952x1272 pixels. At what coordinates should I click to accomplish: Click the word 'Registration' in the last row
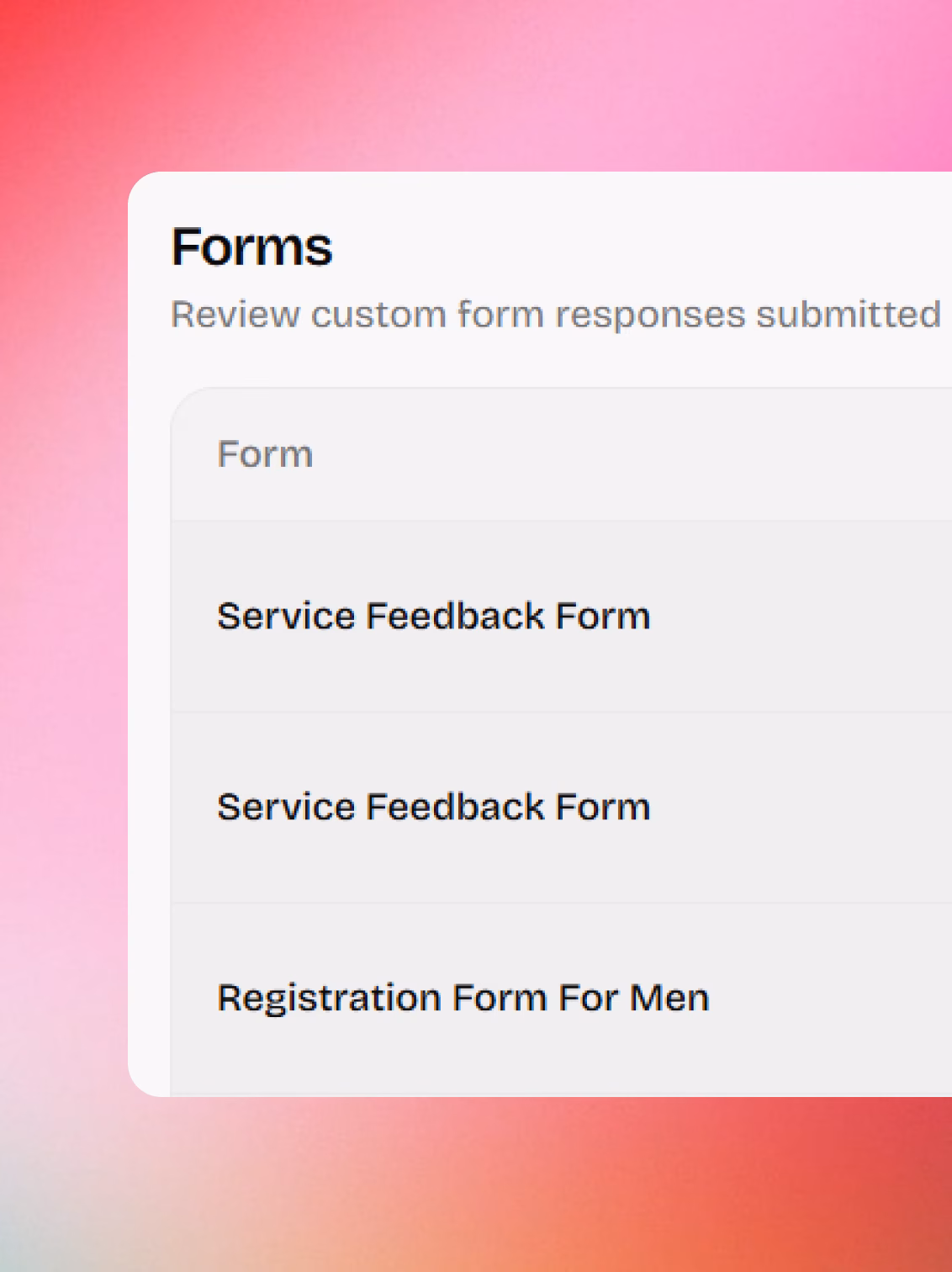329,999
